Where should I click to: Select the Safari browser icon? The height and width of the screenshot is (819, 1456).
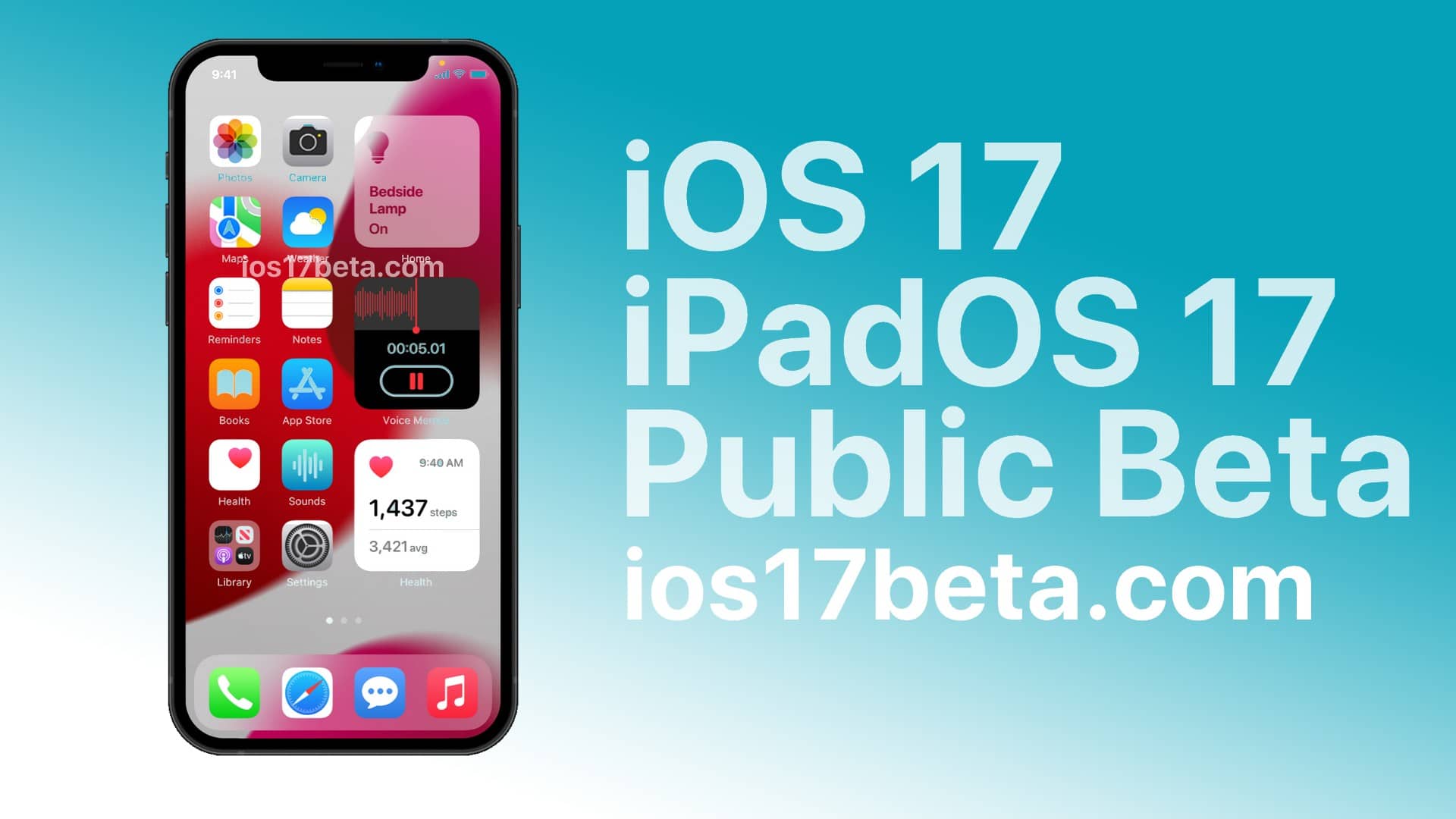(x=307, y=693)
